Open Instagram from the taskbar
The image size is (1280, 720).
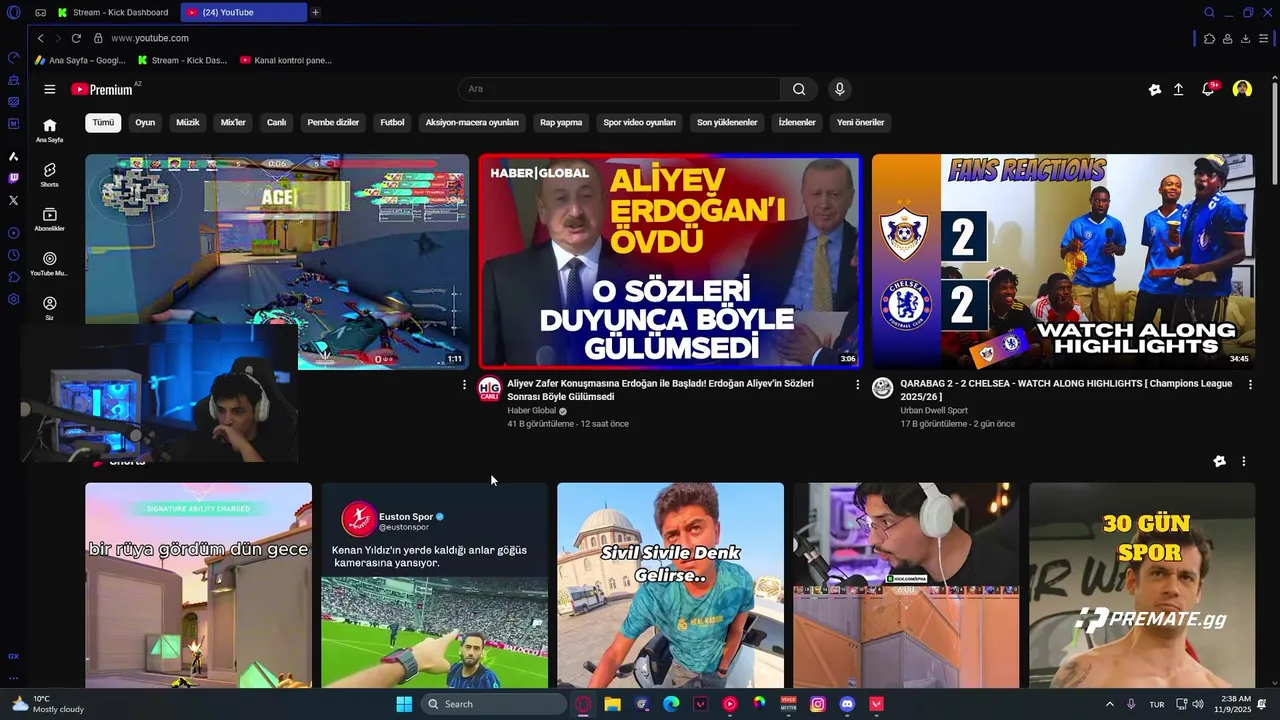818,704
